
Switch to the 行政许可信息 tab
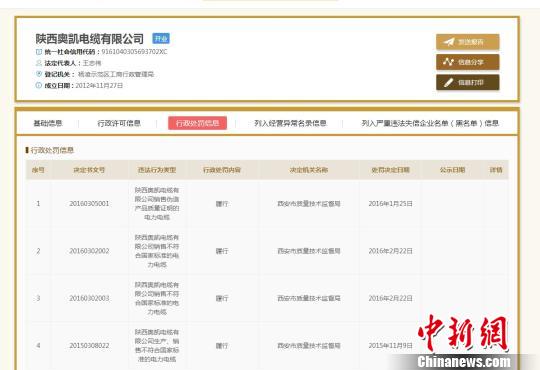click(119, 123)
